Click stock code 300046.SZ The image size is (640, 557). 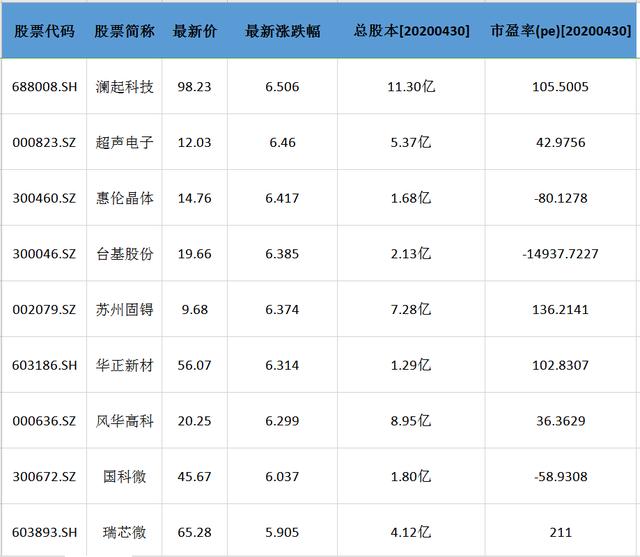coord(44,254)
